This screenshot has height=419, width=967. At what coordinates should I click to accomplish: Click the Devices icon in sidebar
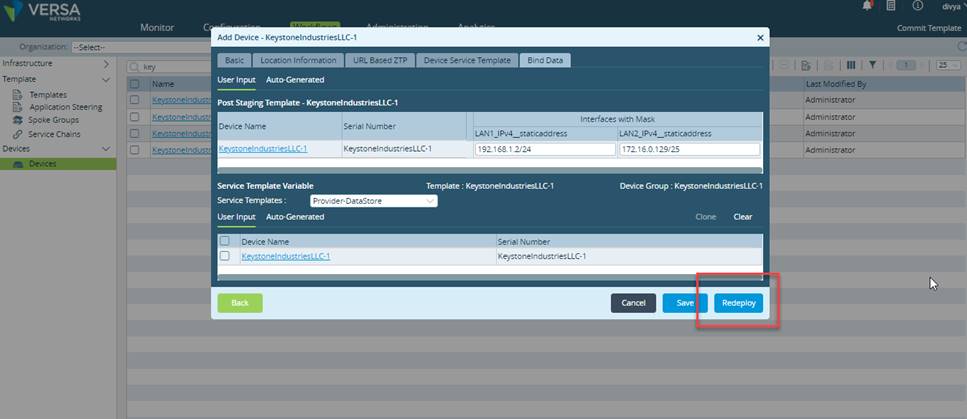[x=18, y=164]
